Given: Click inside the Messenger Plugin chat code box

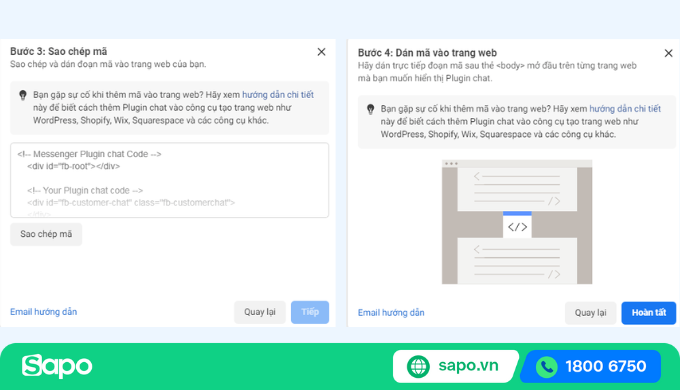Looking at the screenshot, I should coord(170,180).
